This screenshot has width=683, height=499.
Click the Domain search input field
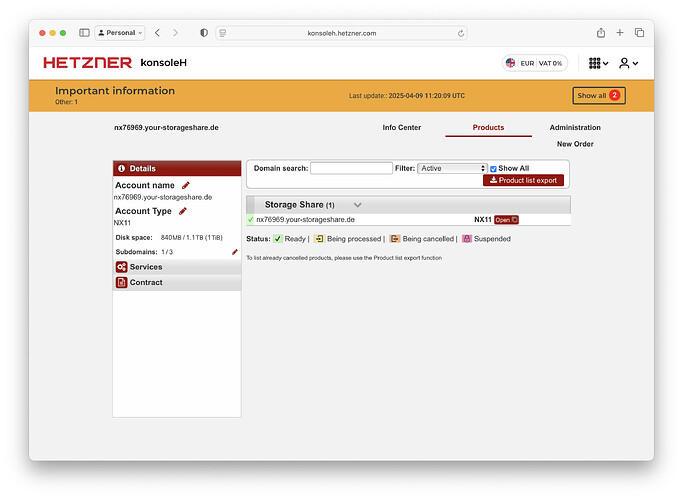351,169
